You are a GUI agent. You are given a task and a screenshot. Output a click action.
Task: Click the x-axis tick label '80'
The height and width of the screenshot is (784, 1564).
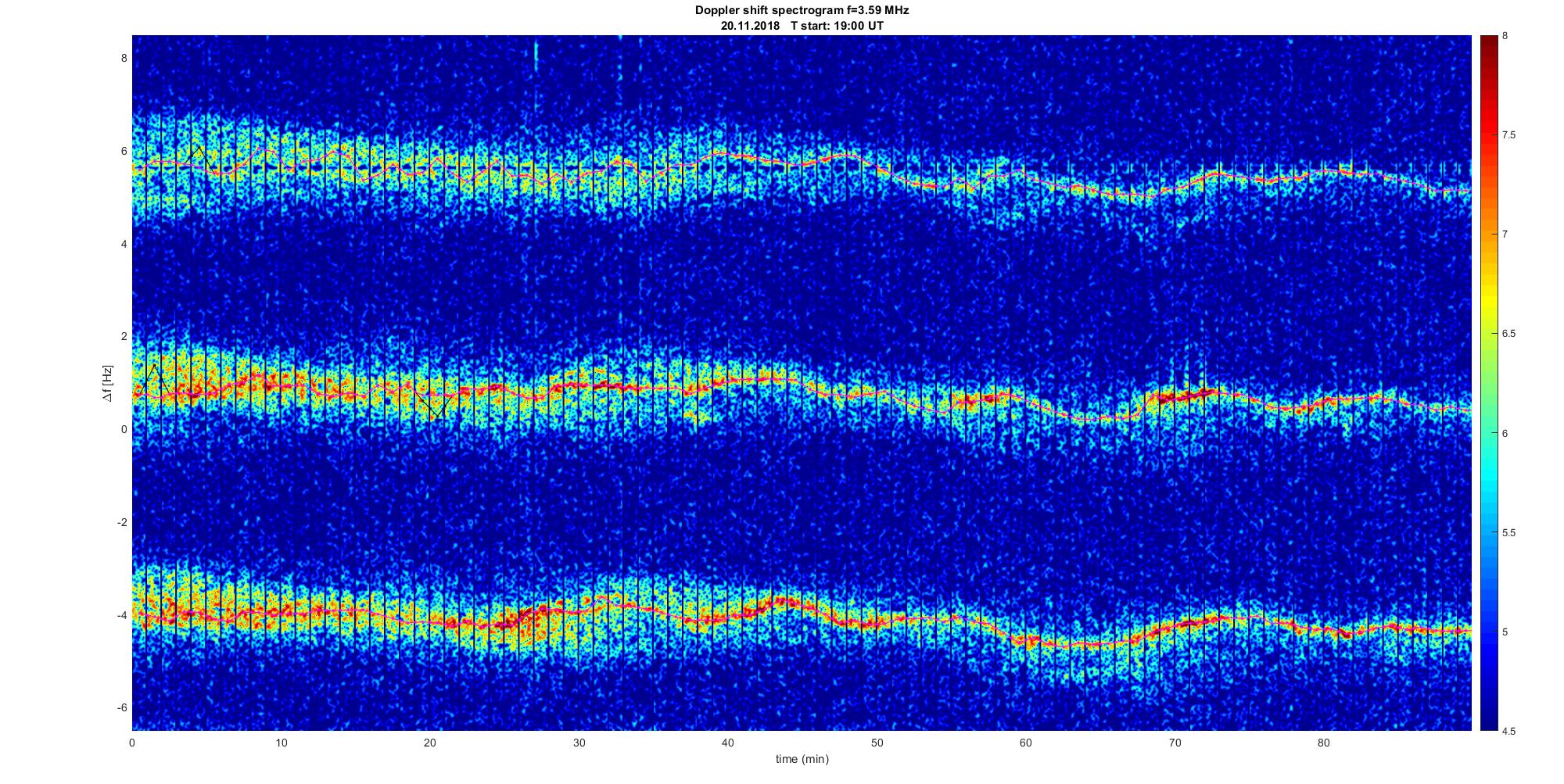tap(1323, 743)
